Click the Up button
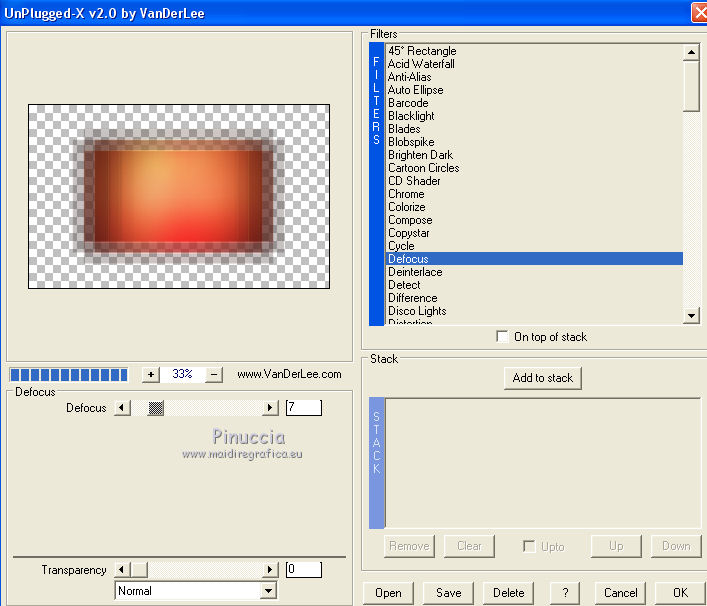This screenshot has width=707, height=606. pos(616,546)
